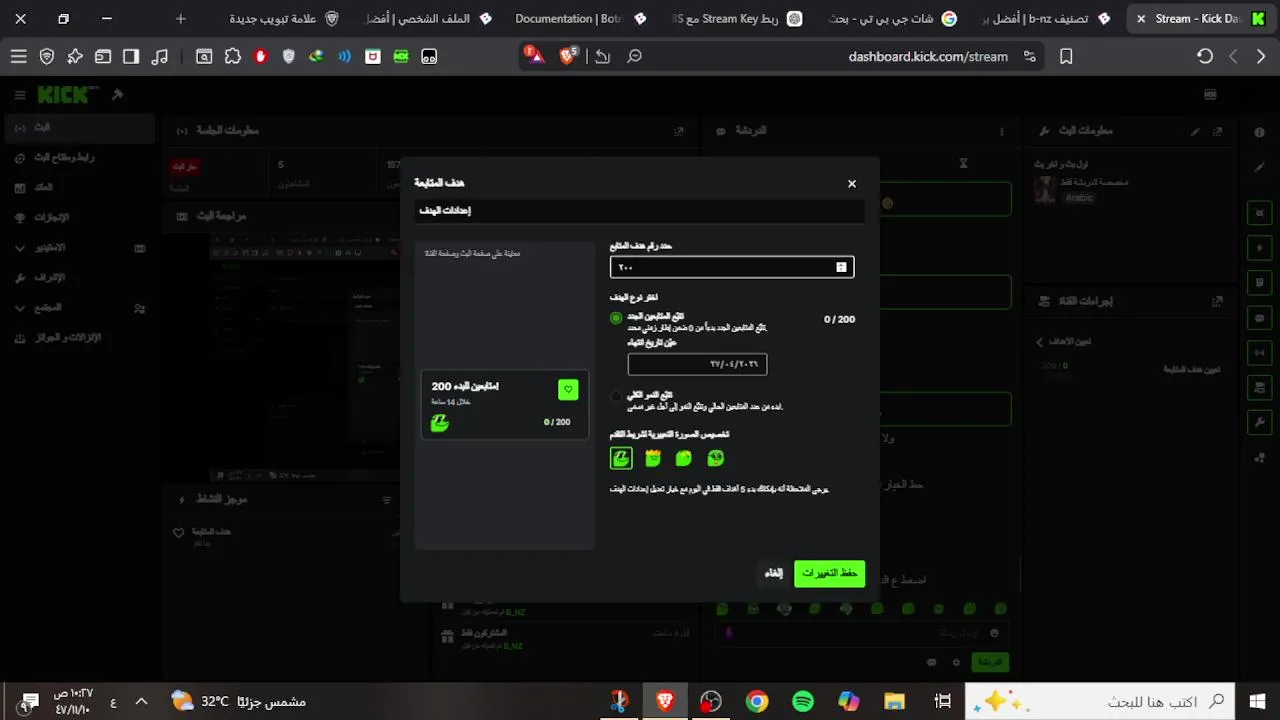Open Google Chrome from the taskbar

(x=756, y=701)
